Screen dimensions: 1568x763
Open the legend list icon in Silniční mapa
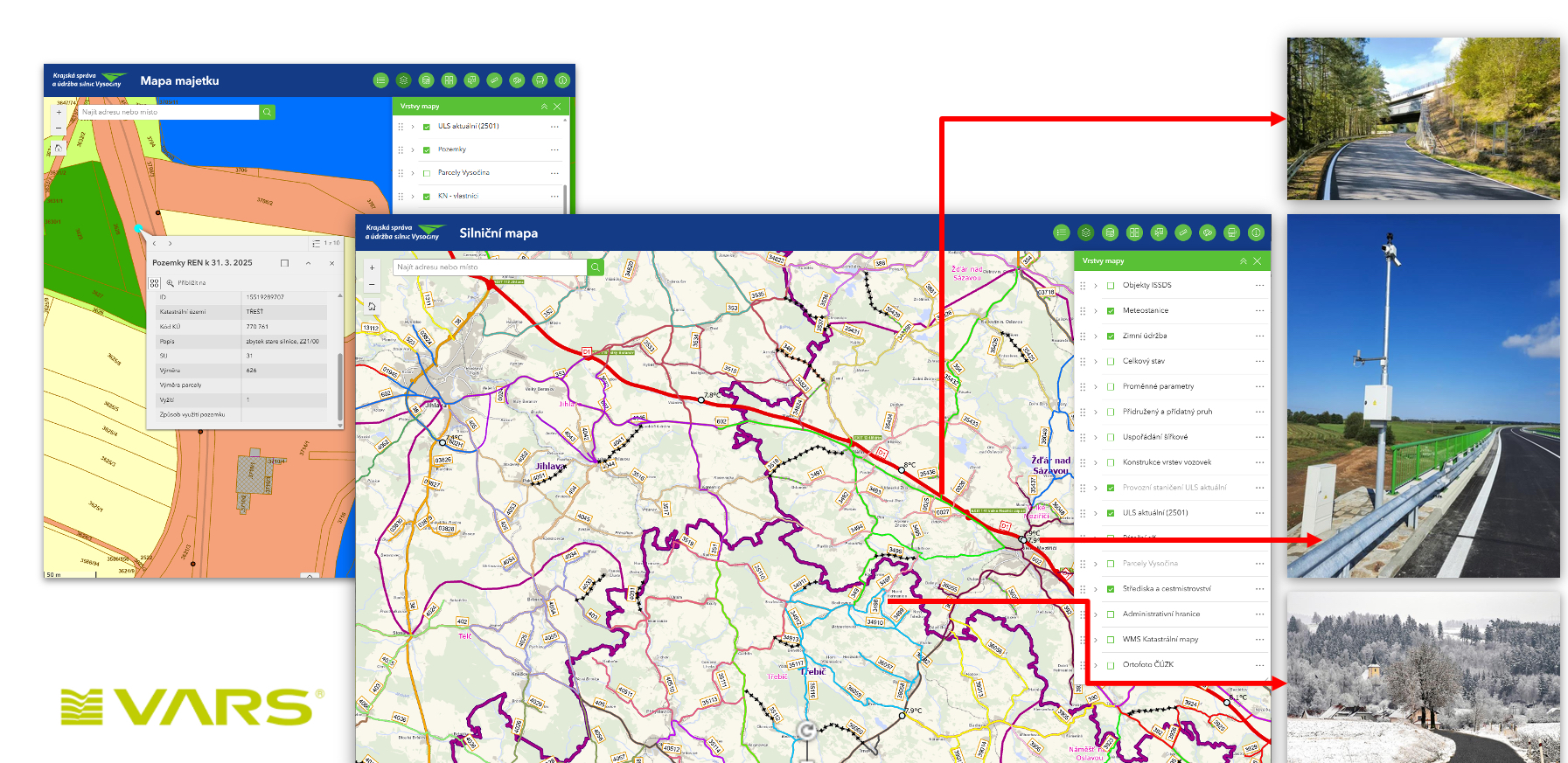point(1061,232)
